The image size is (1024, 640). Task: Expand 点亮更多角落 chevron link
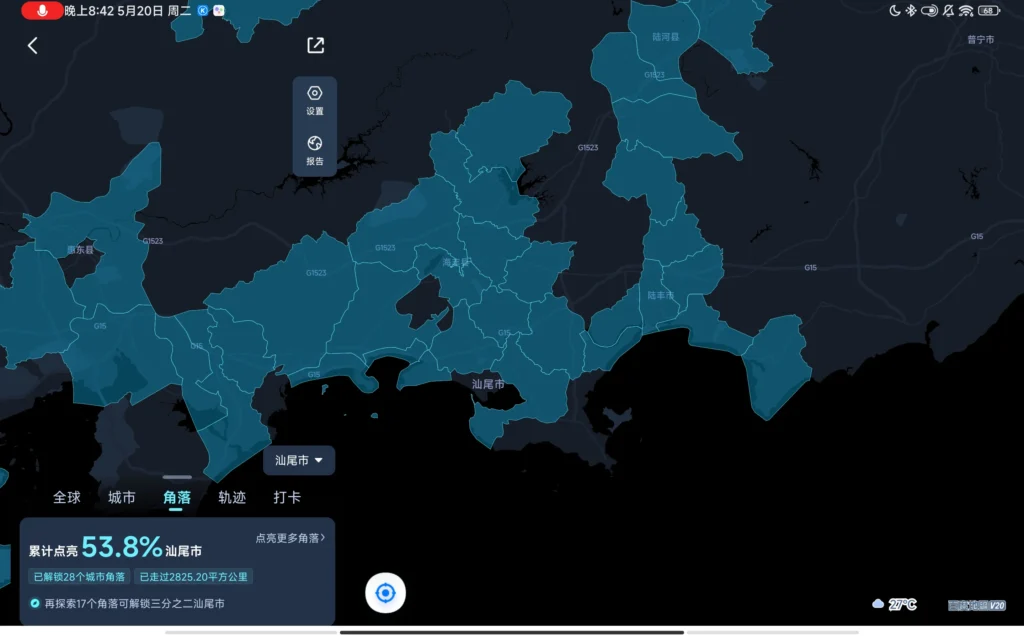coord(290,538)
